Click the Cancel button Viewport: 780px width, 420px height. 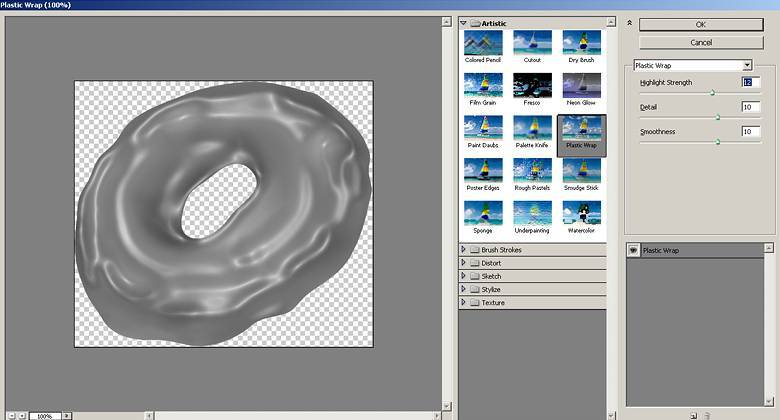pos(701,42)
